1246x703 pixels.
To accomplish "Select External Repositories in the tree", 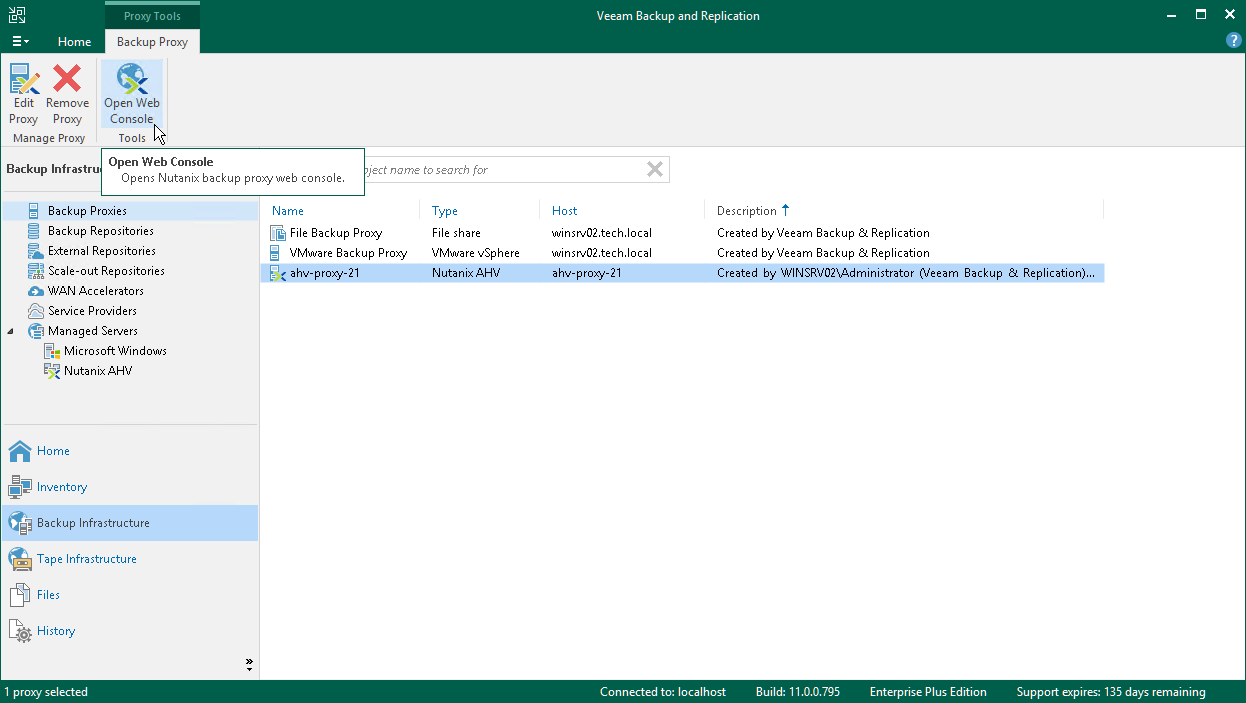I will click(102, 251).
